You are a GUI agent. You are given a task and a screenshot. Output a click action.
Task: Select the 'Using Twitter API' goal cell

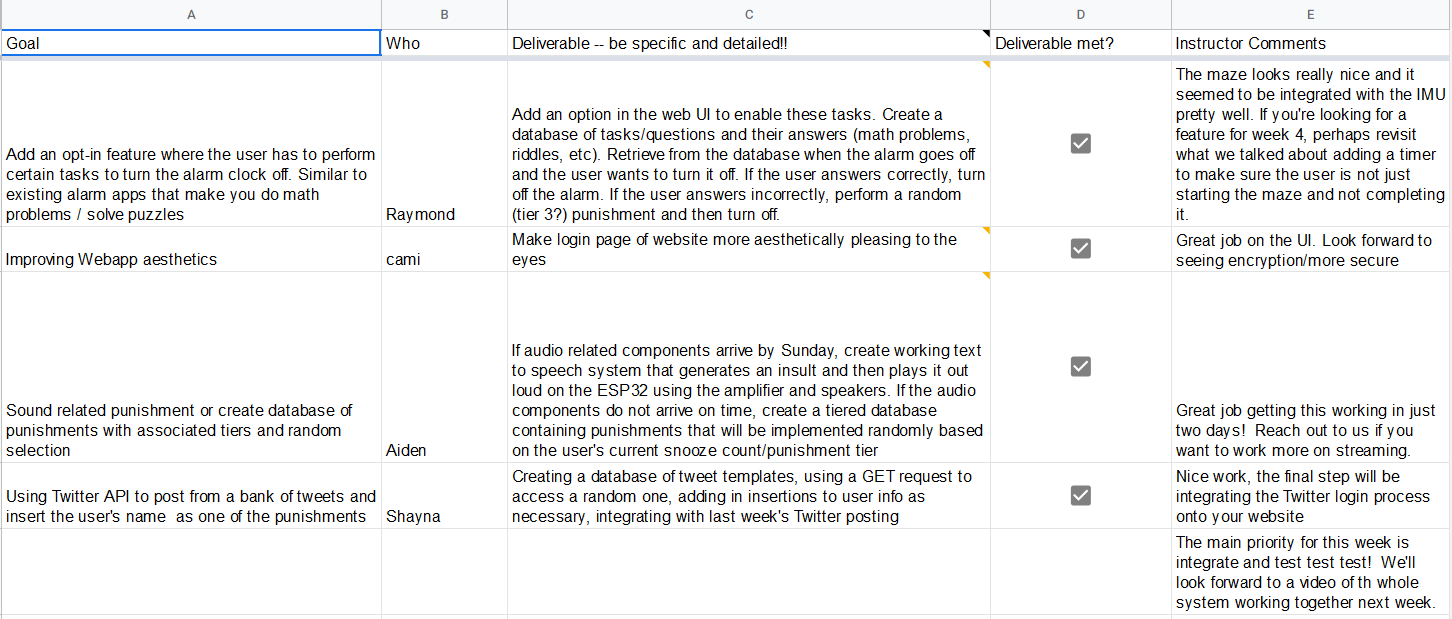191,496
